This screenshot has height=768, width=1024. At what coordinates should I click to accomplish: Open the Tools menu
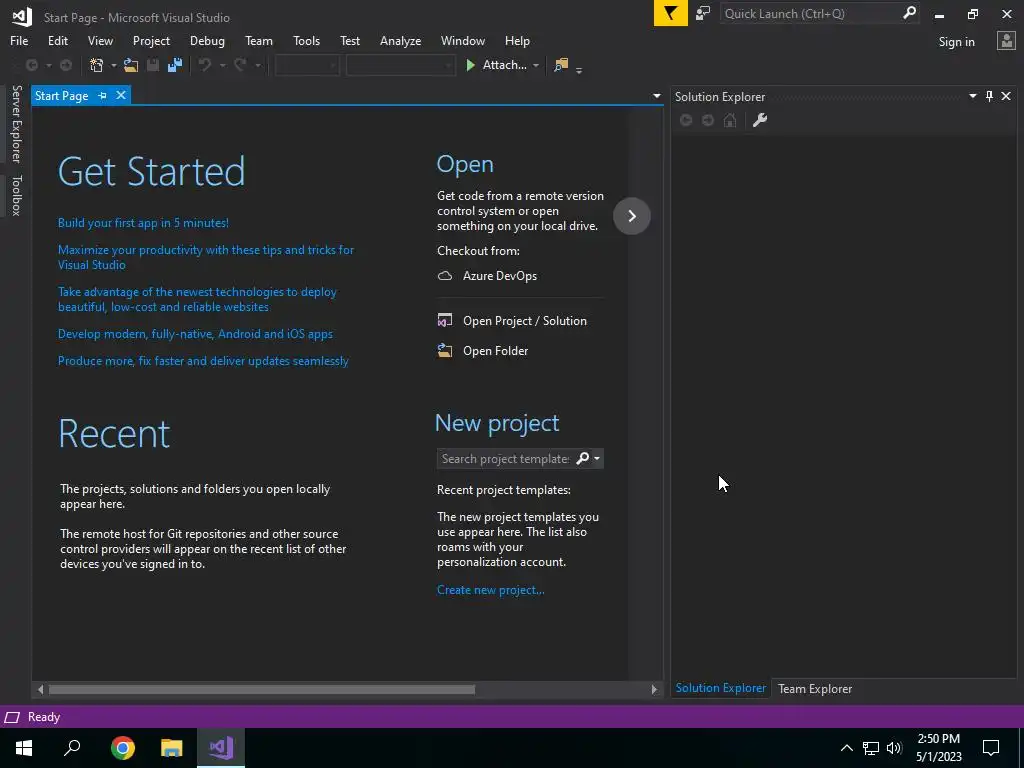[x=306, y=40]
